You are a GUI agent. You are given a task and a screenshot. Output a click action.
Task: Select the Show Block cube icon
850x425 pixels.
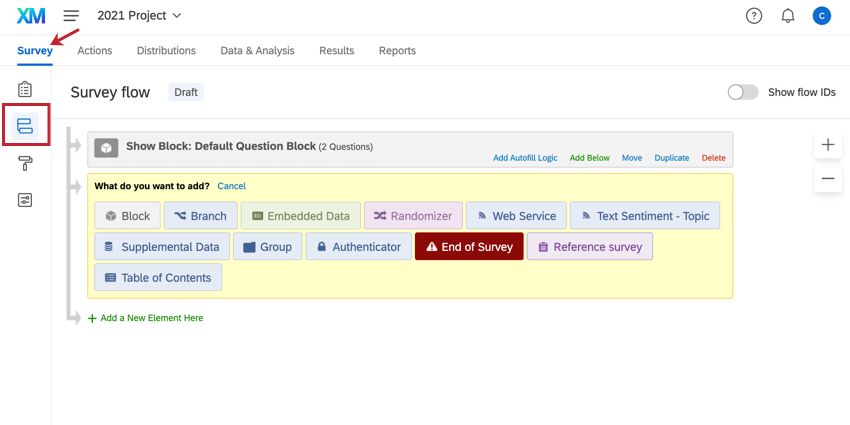pyautogui.click(x=107, y=147)
